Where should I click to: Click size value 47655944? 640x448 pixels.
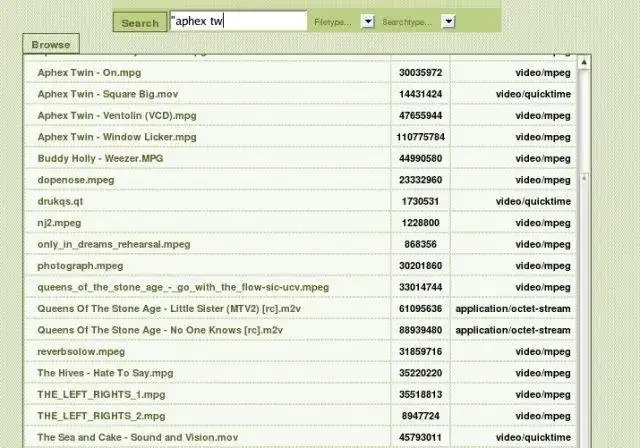[x=420, y=116]
